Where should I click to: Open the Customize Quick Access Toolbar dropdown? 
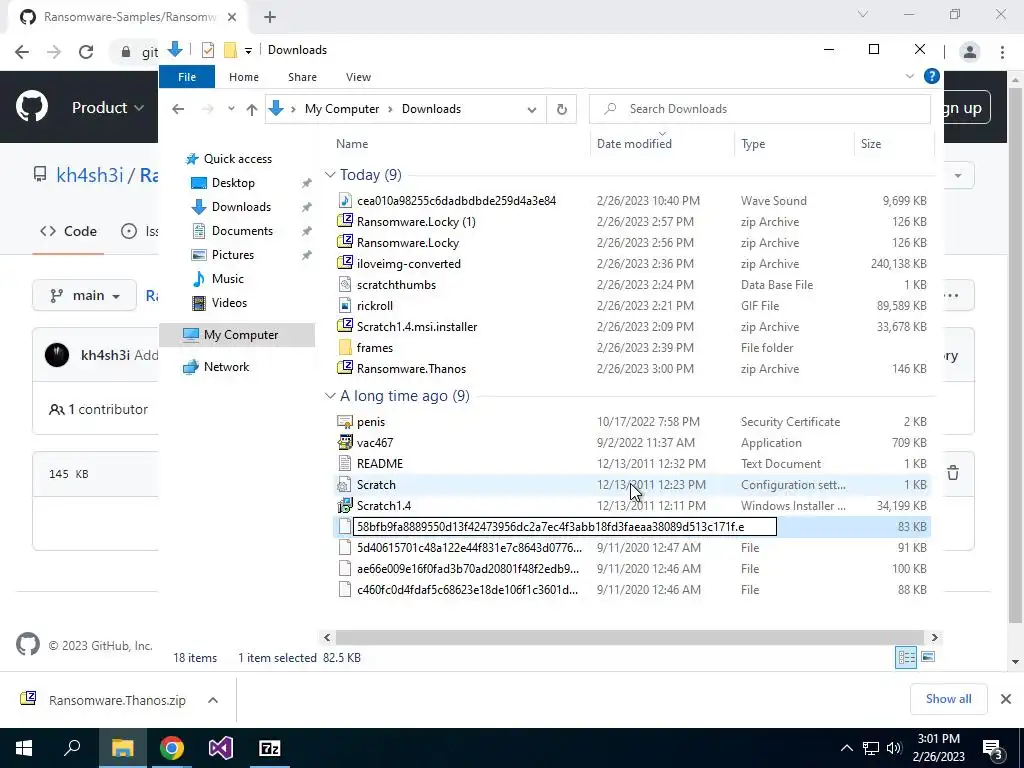(x=248, y=50)
